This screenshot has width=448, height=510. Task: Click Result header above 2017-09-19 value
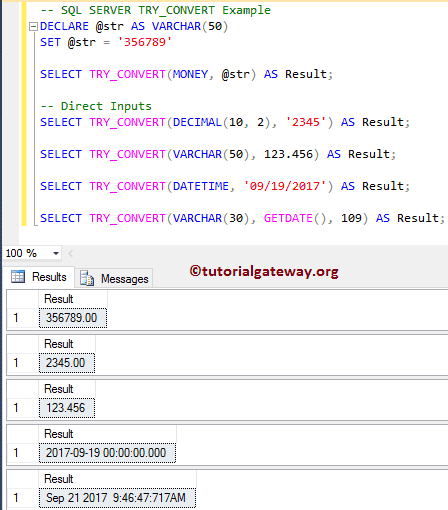pyautogui.click(x=107, y=434)
